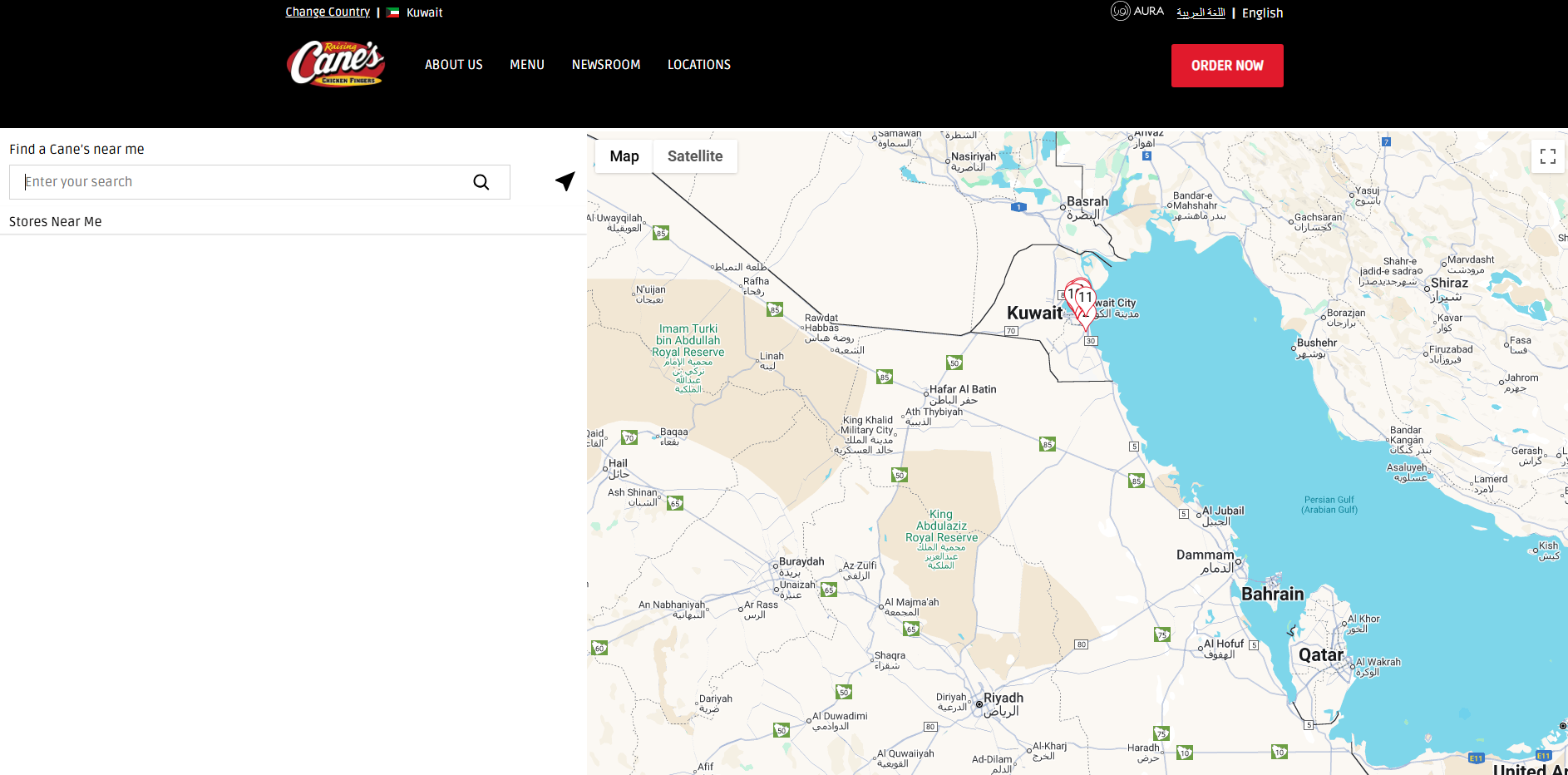Click the search magnifier icon
Image resolution: width=1568 pixels, height=775 pixels.
[x=481, y=182]
